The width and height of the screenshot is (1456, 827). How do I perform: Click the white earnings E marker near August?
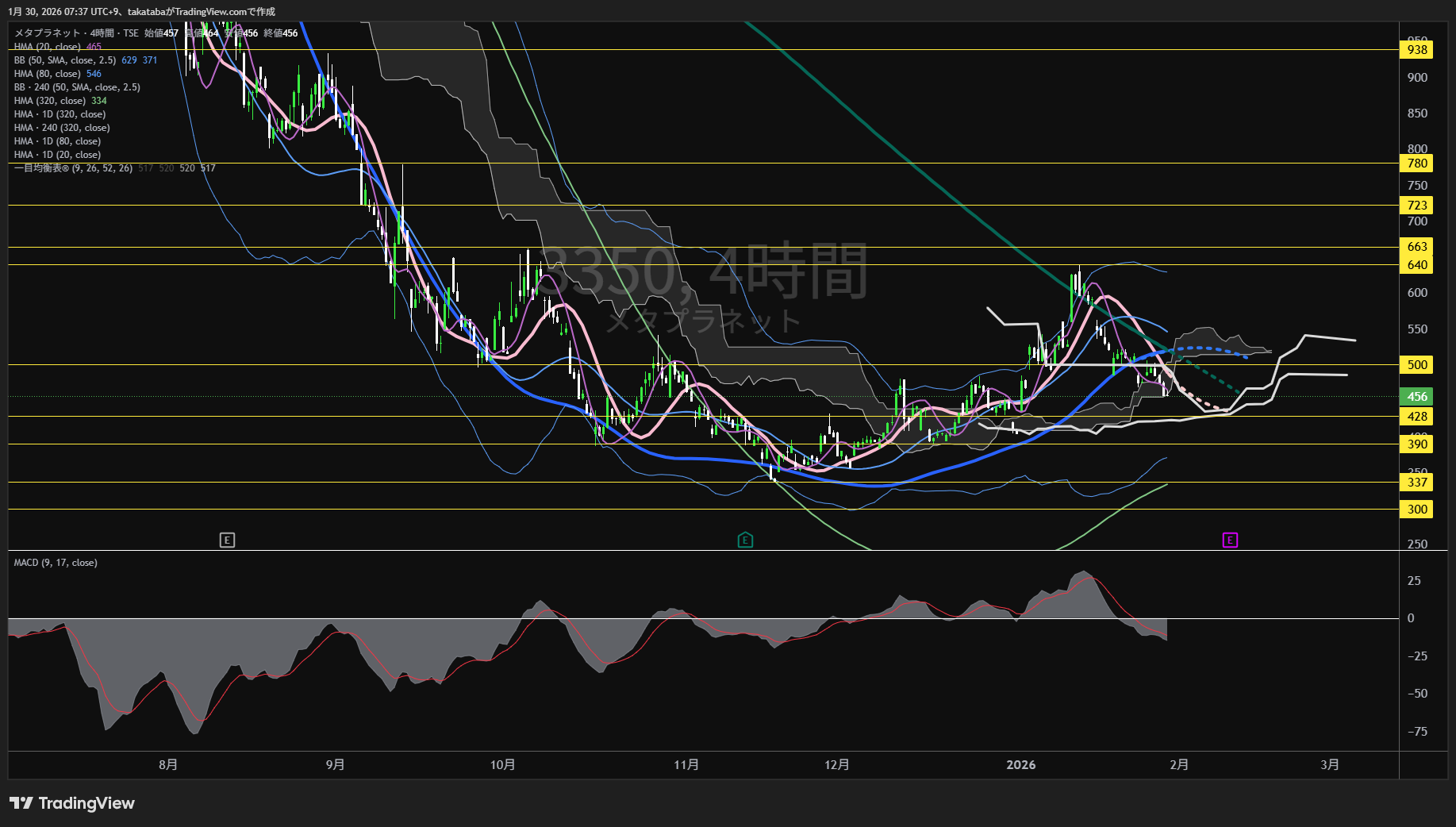tap(227, 540)
